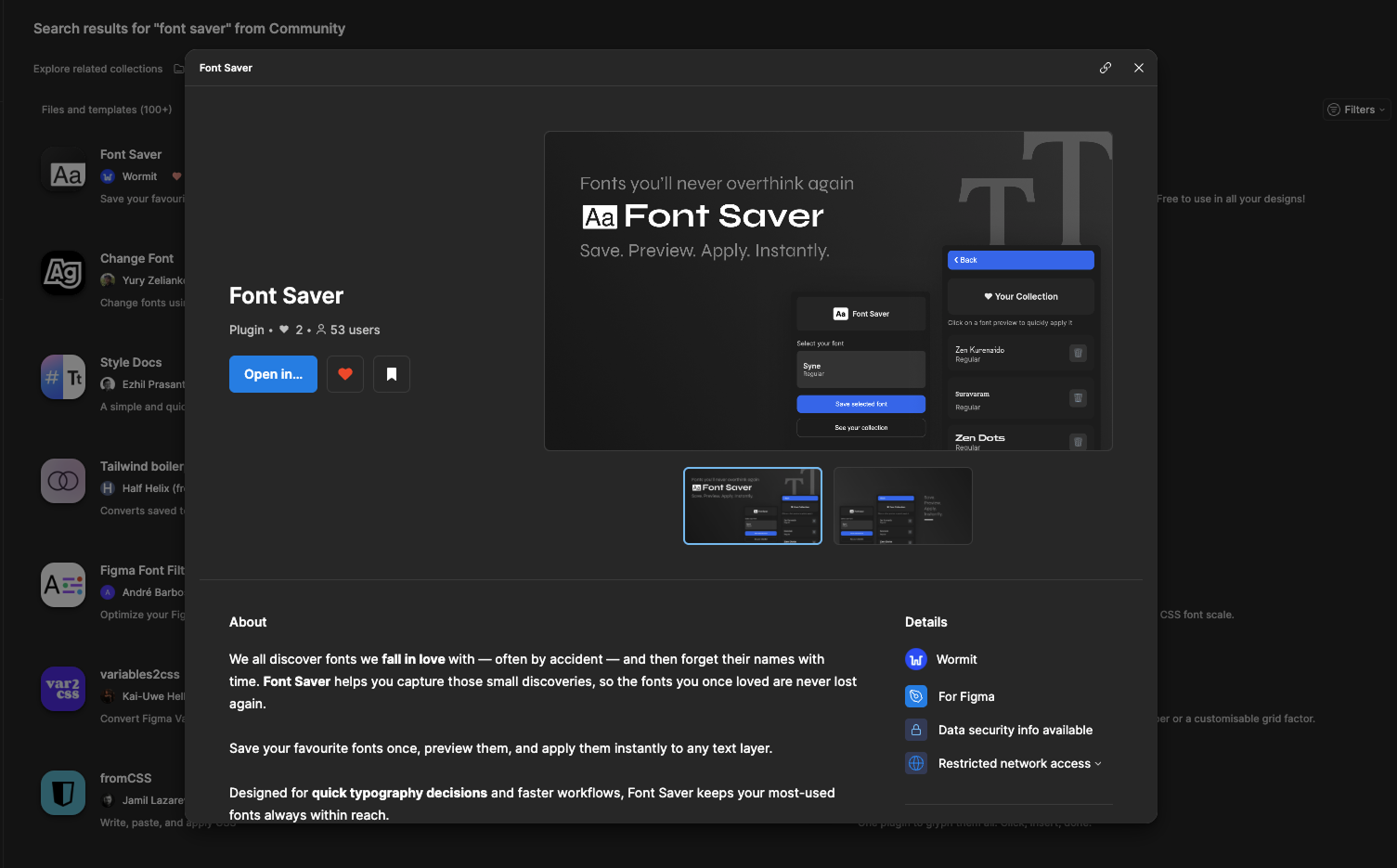
Task: Select the first preview thumbnail
Action: [x=753, y=506]
